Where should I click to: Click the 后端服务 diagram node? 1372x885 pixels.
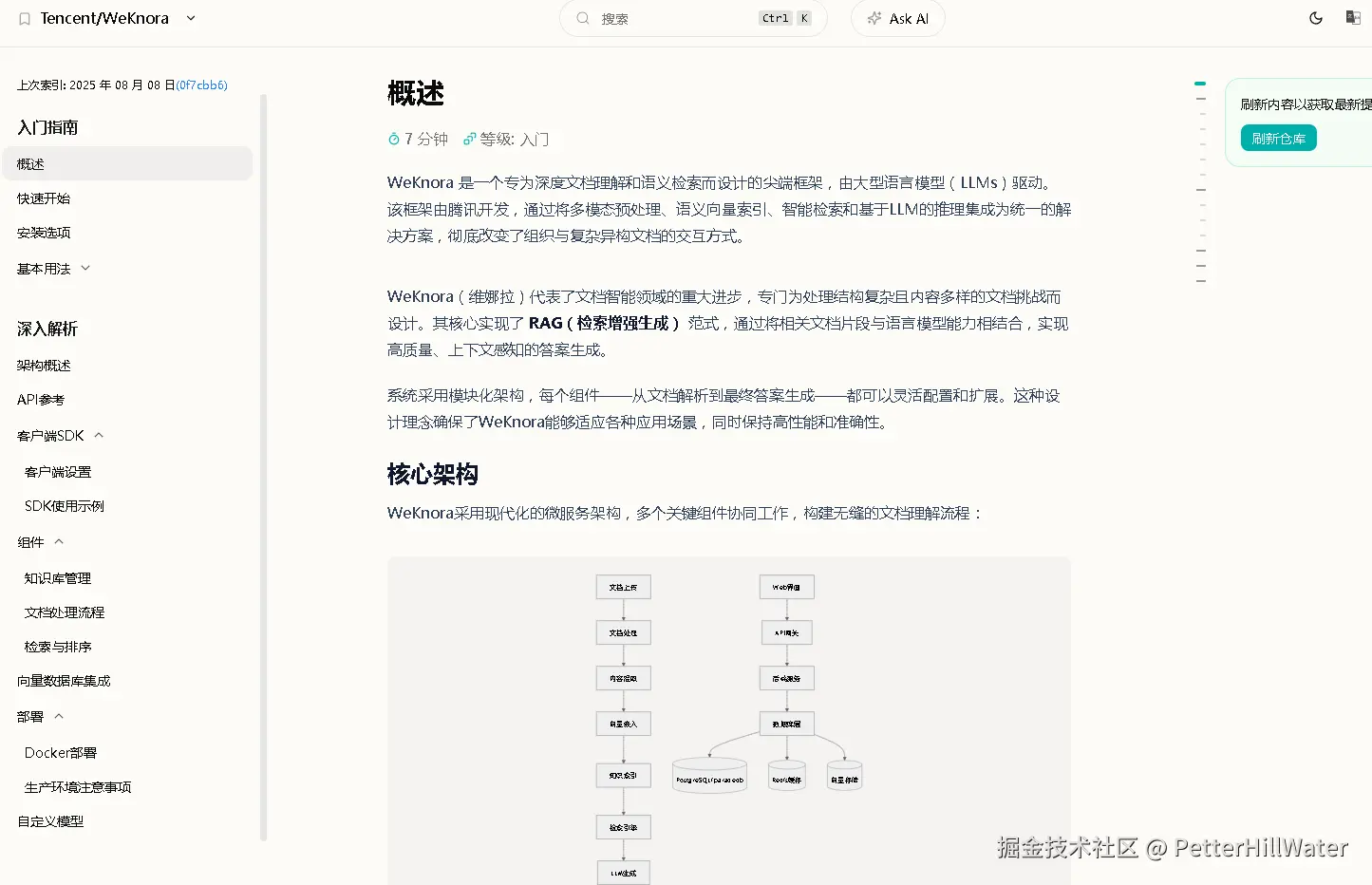[x=787, y=678]
